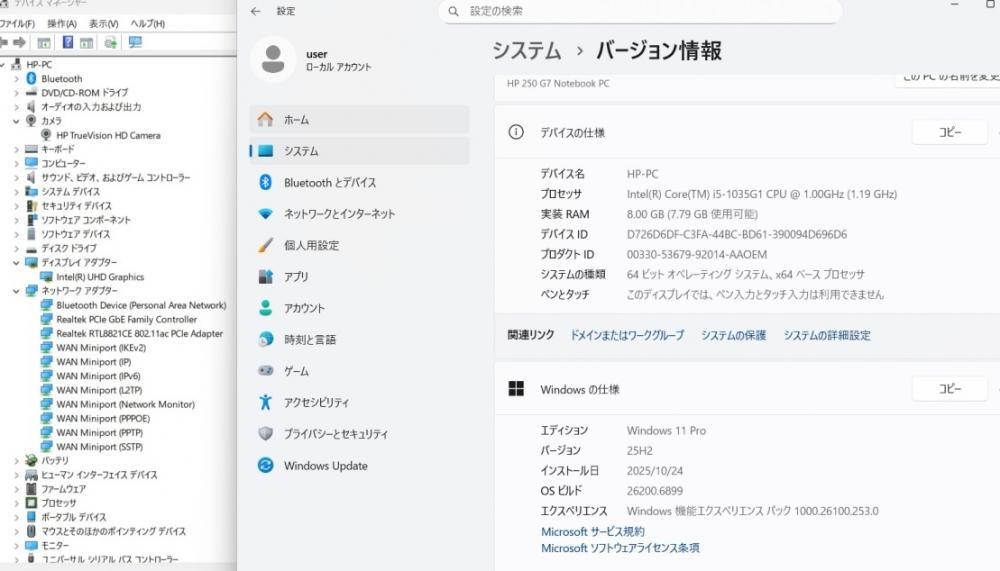Select Realtek PCIe GbE Family Controller
1000x571 pixels.
[126, 319]
